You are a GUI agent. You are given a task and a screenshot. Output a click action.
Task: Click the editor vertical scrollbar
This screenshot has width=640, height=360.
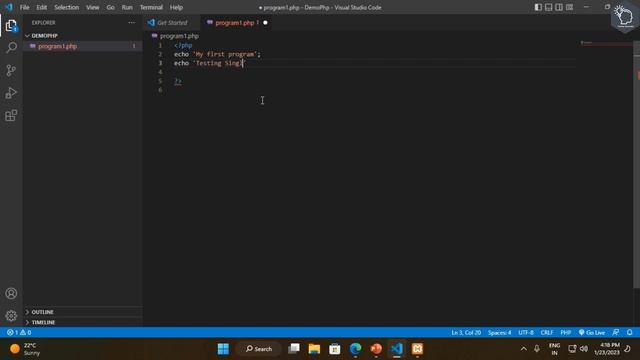(x=636, y=163)
